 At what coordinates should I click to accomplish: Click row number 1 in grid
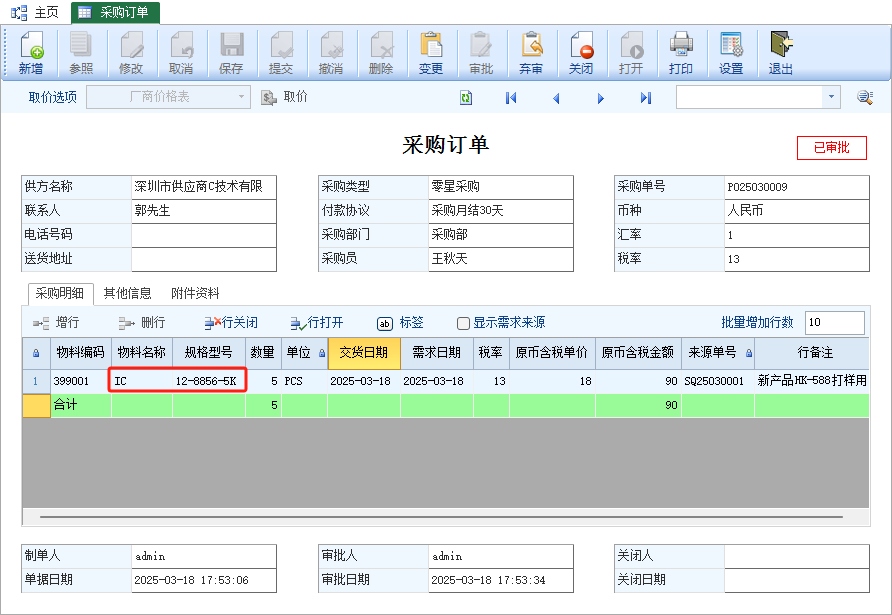coord(36,381)
